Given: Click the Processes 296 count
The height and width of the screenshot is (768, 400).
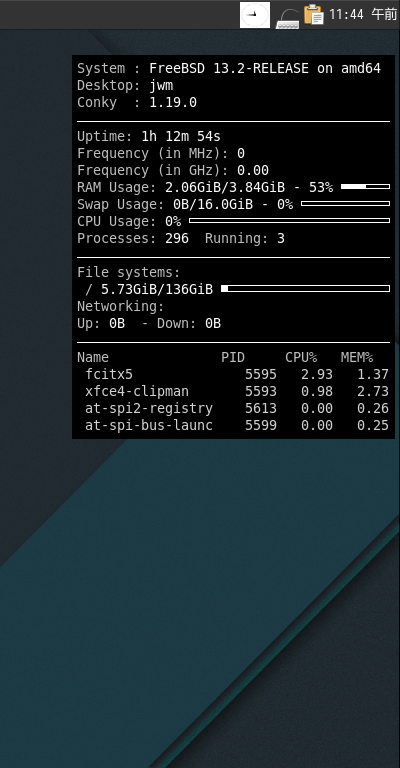Looking at the screenshot, I should pyautogui.click(x=133, y=239).
